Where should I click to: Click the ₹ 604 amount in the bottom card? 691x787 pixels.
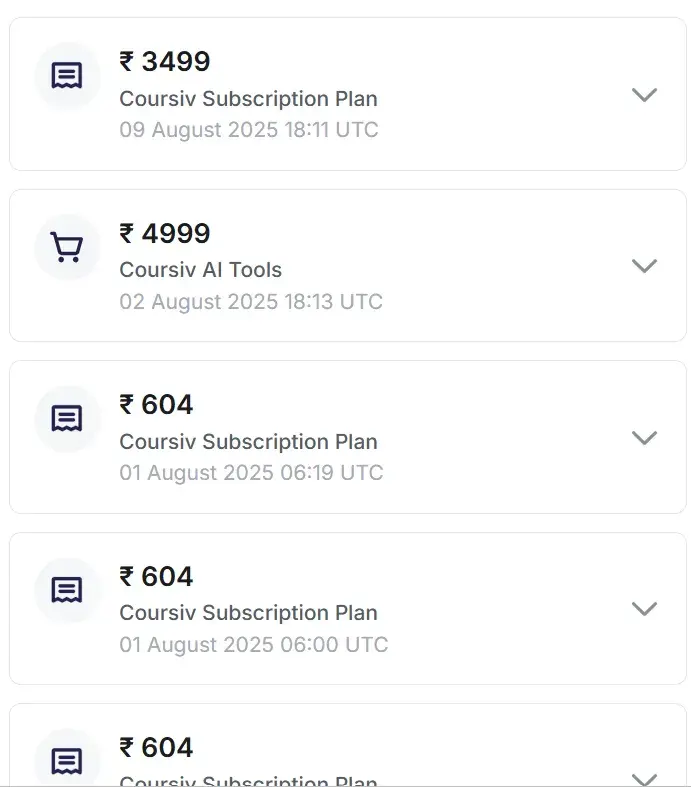pyautogui.click(x=156, y=747)
